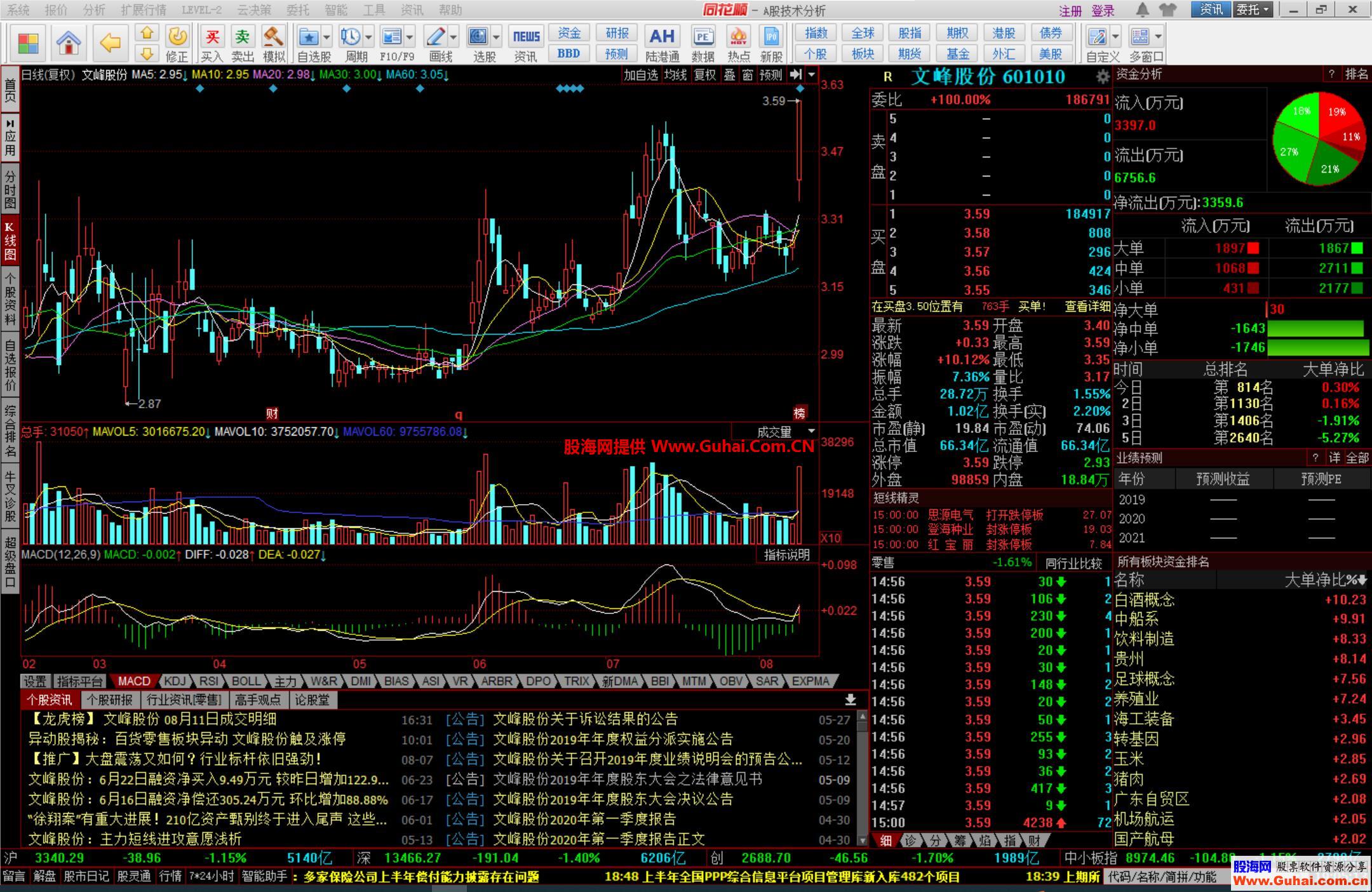1372x892 pixels.
Task: Switch to 首页 in left sidebar
Action: 10,90
